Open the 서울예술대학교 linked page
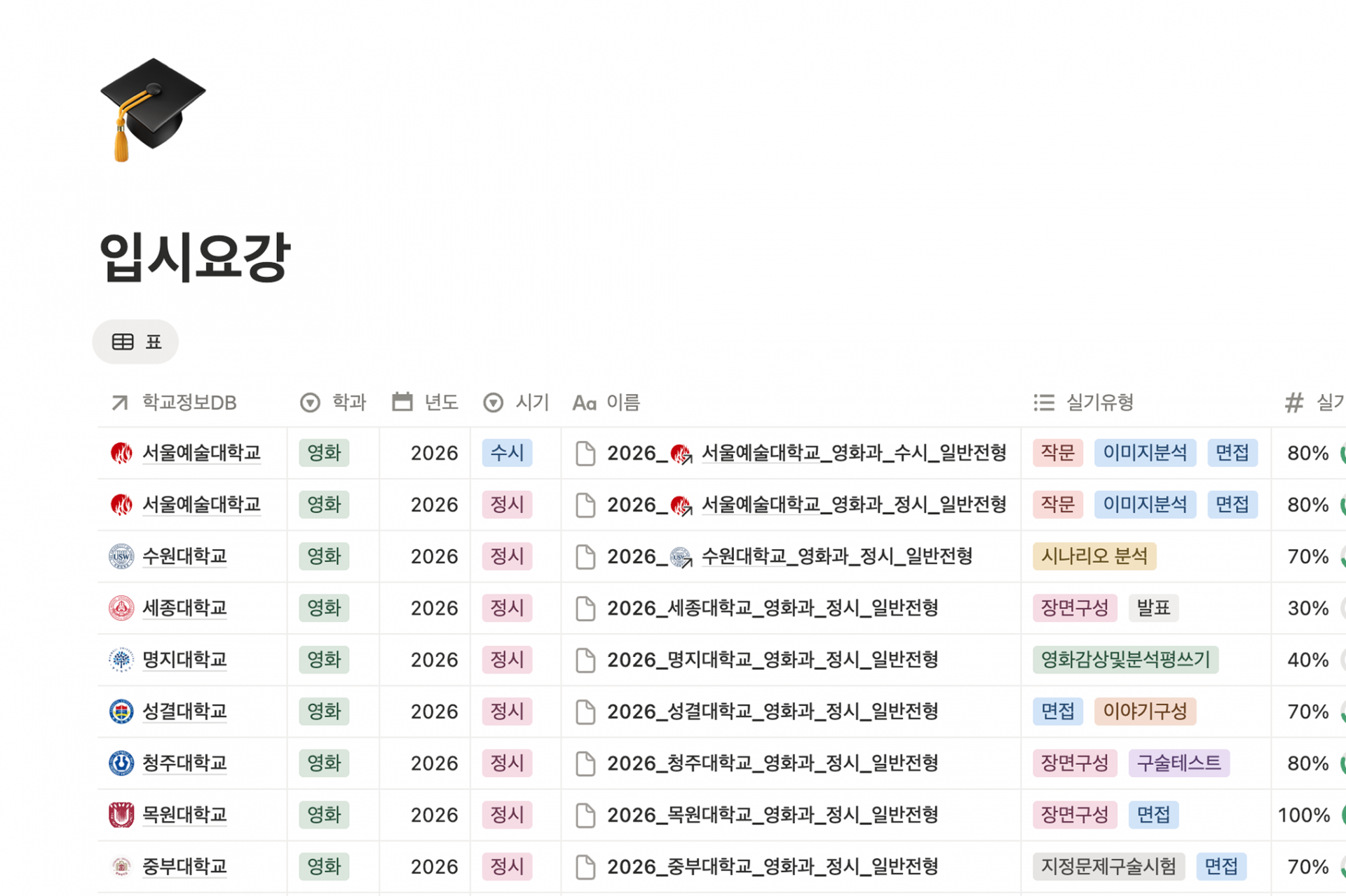 point(203,453)
